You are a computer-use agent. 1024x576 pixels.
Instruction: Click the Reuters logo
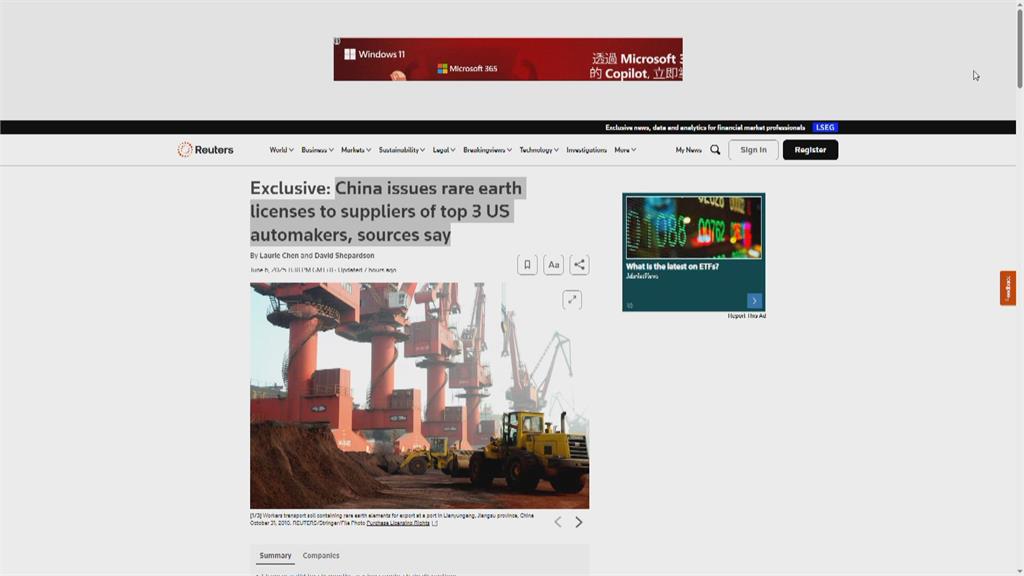click(205, 150)
